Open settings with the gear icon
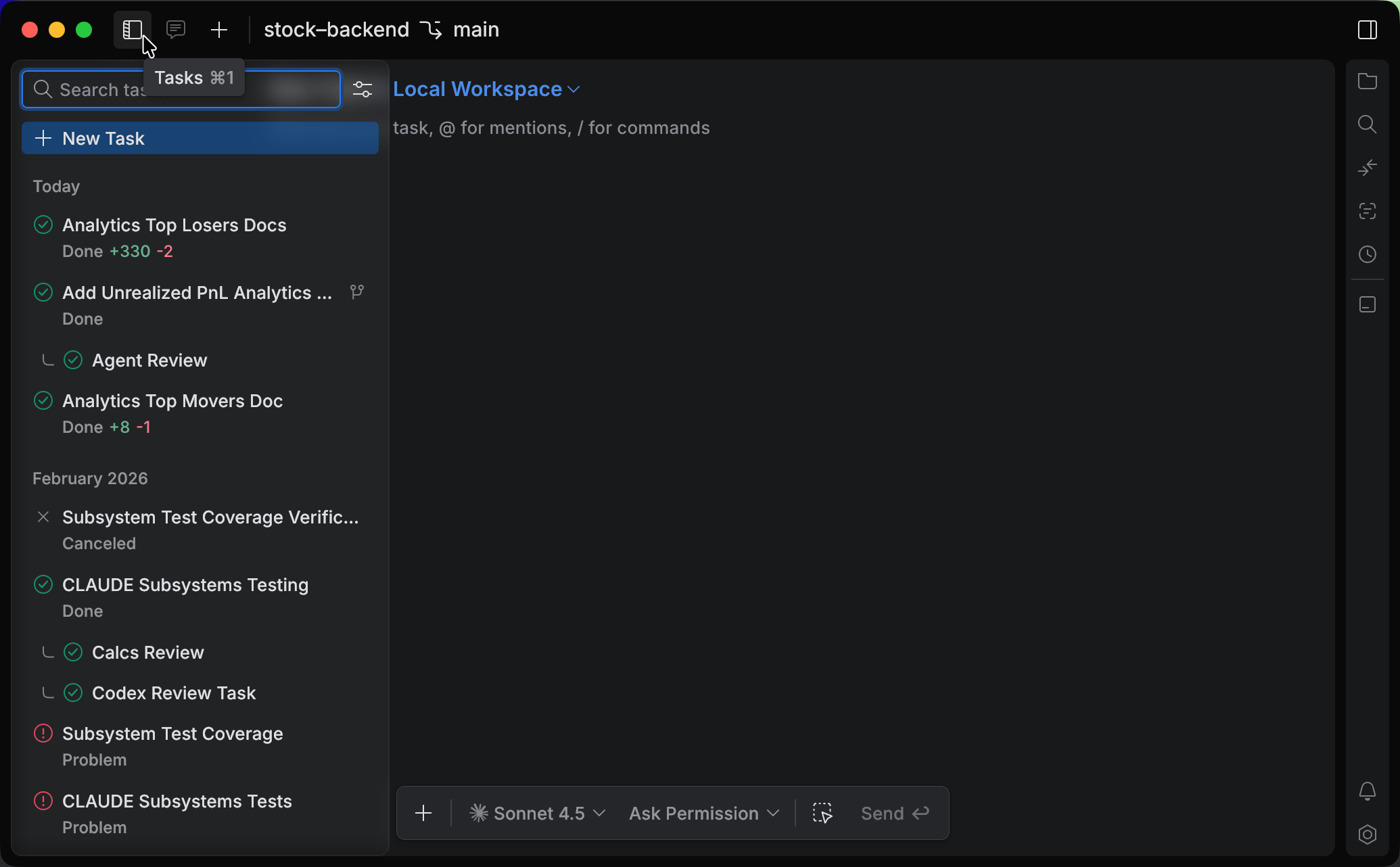The image size is (1400, 867). pos(1368,835)
